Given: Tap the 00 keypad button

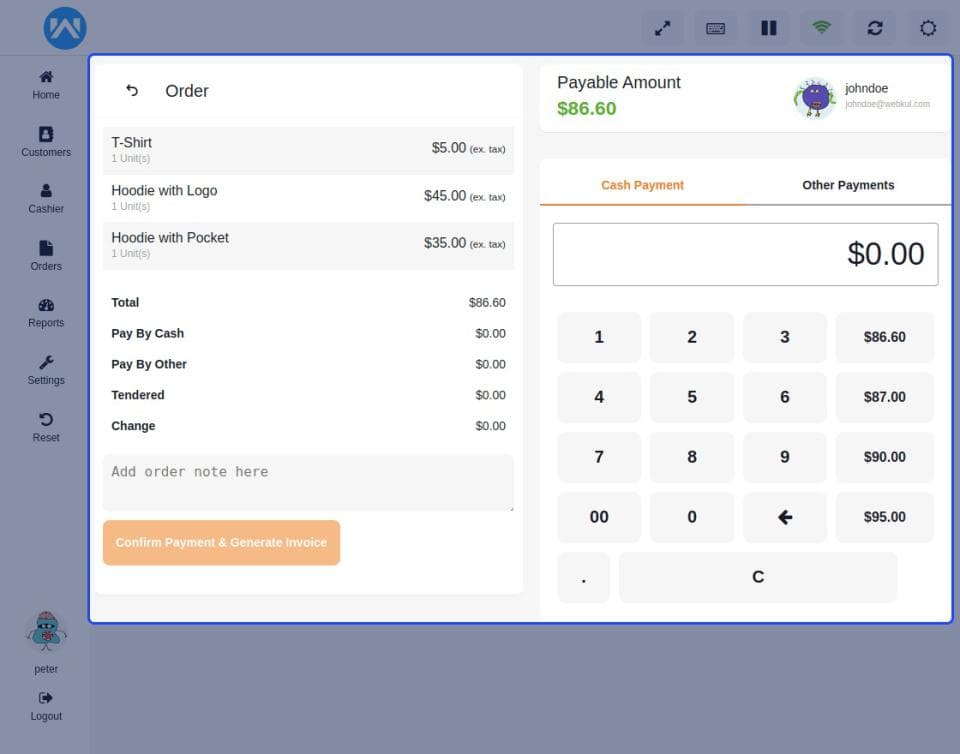Looking at the screenshot, I should 599,517.
